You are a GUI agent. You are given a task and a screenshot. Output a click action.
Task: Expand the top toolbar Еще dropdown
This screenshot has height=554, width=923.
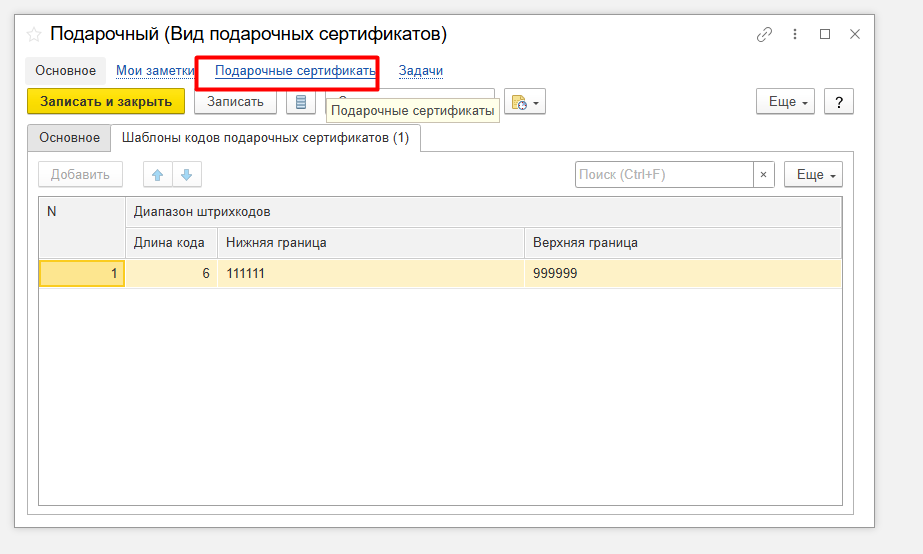[785, 102]
